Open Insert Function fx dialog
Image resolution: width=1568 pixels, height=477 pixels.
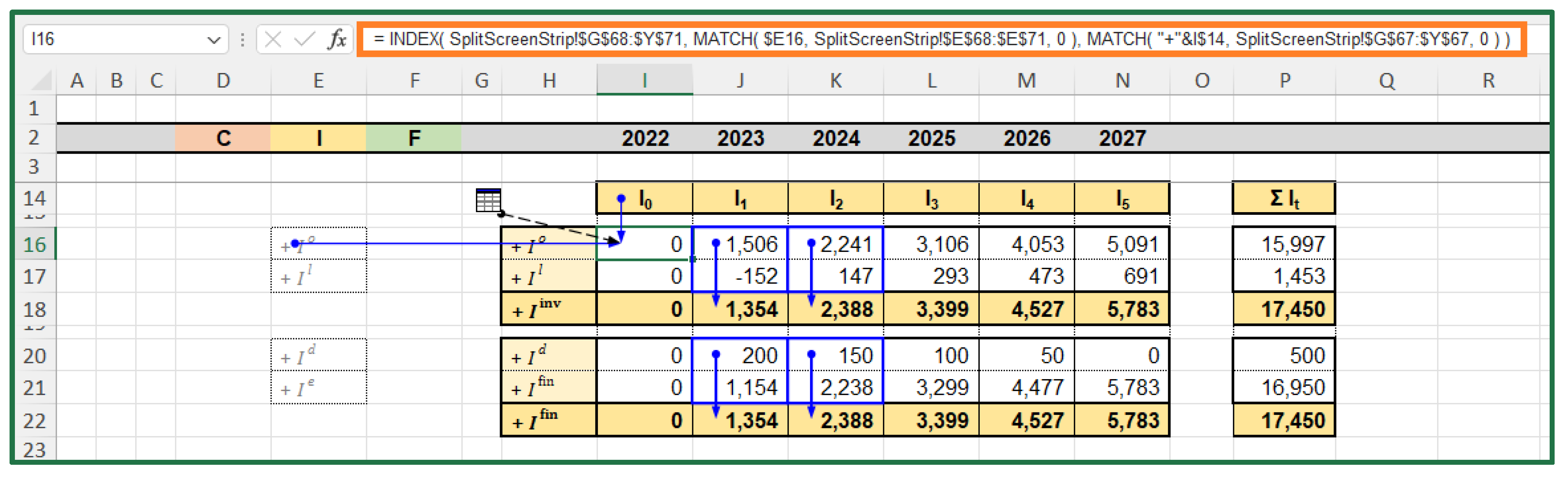click(337, 40)
